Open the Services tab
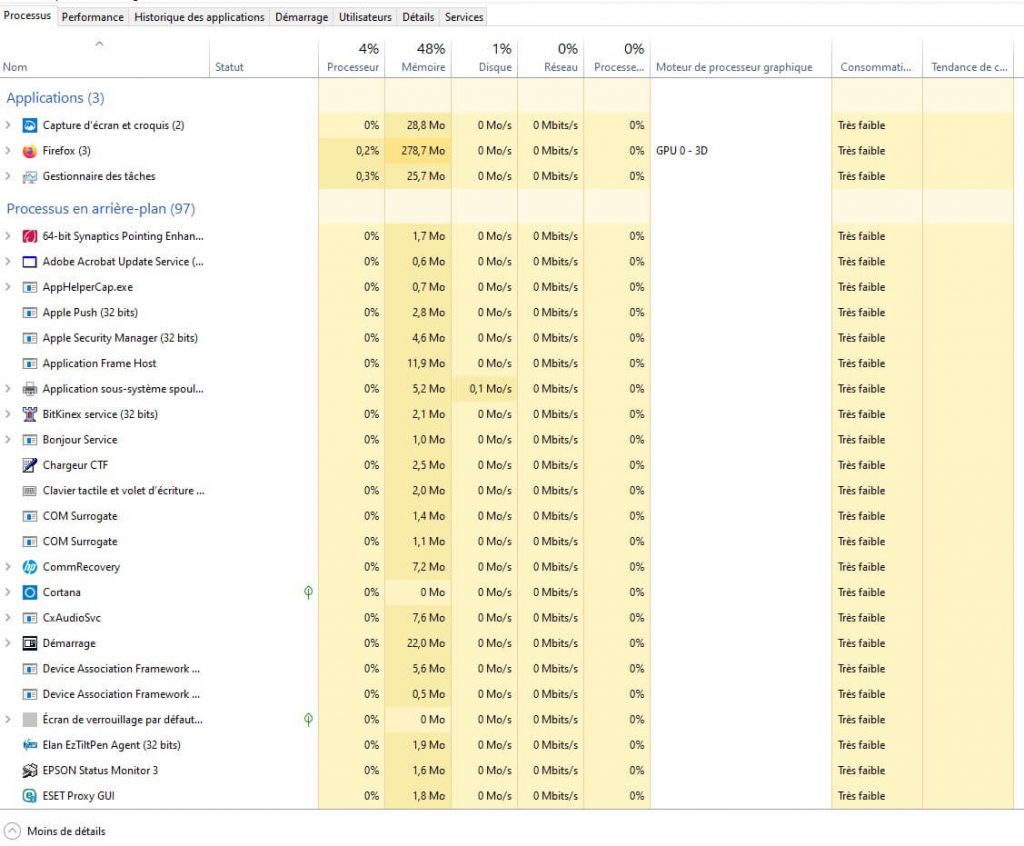Viewport: 1024px width, 846px height. click(x=464, y=17)
